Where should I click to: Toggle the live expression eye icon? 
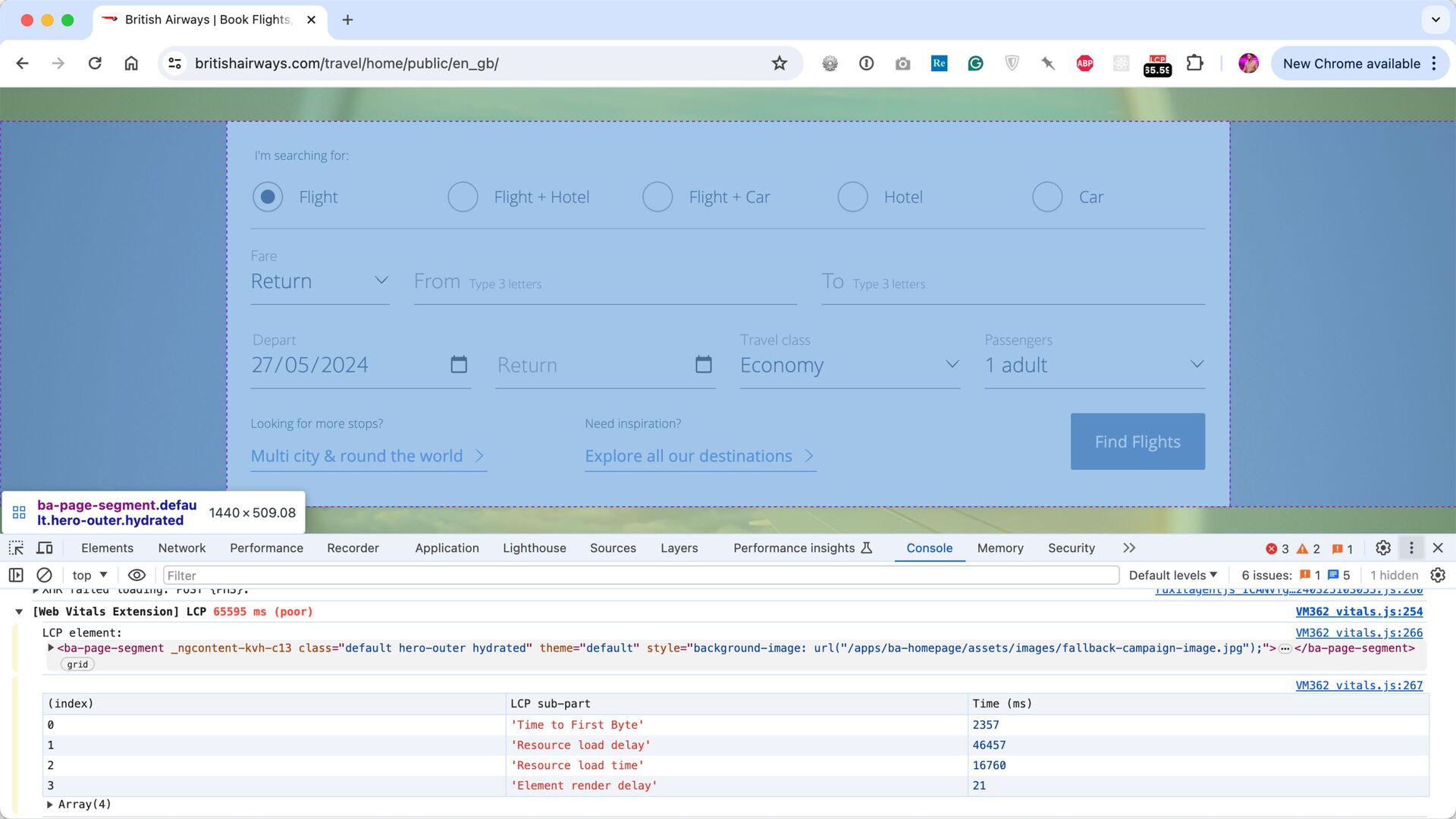coord(136,575)
